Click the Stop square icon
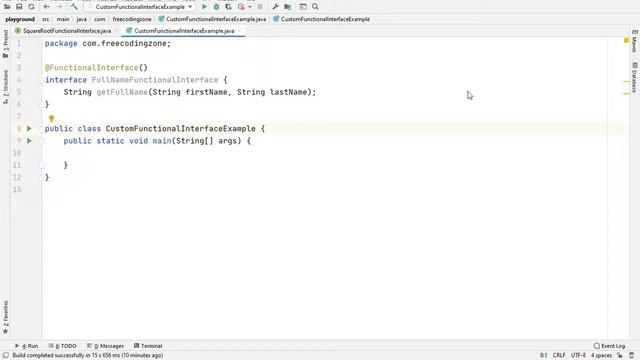640x360 pixels. pos(260,7)
